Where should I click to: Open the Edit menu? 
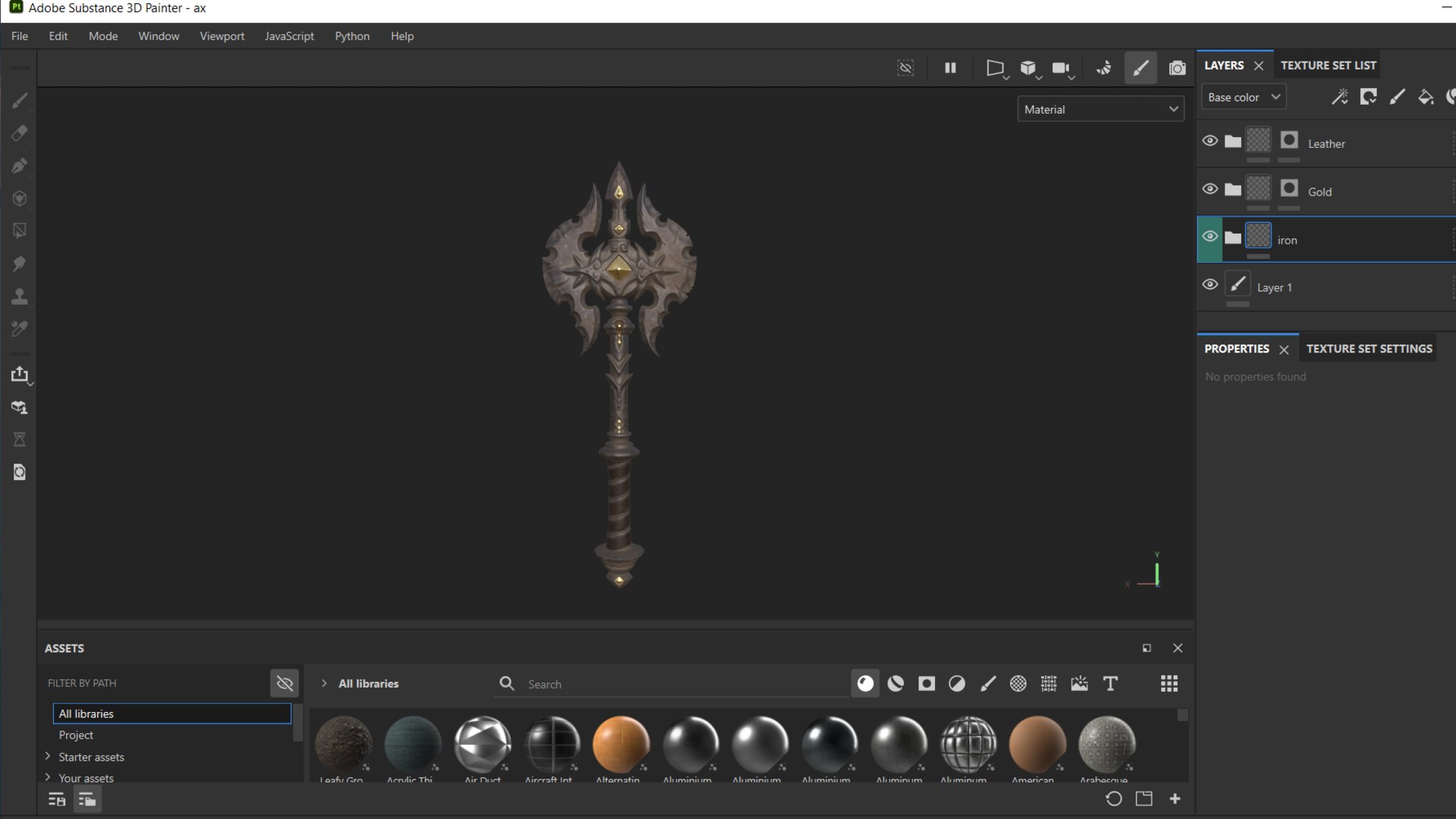(58, 36)
